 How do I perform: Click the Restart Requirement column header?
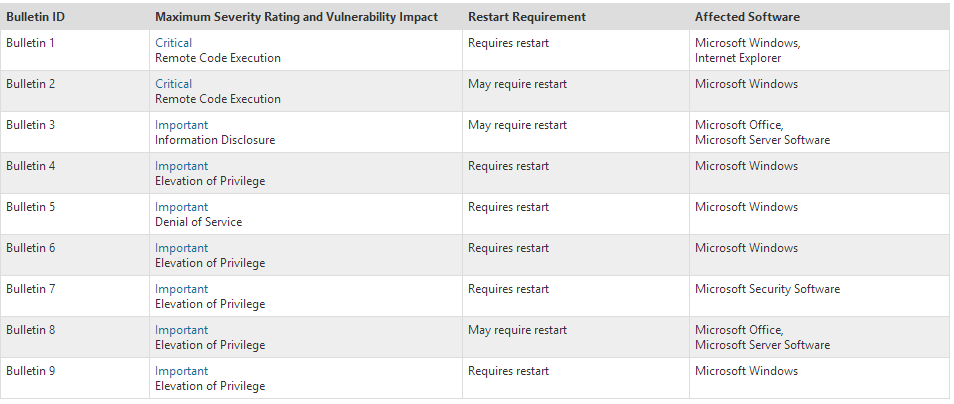(526, 17)
